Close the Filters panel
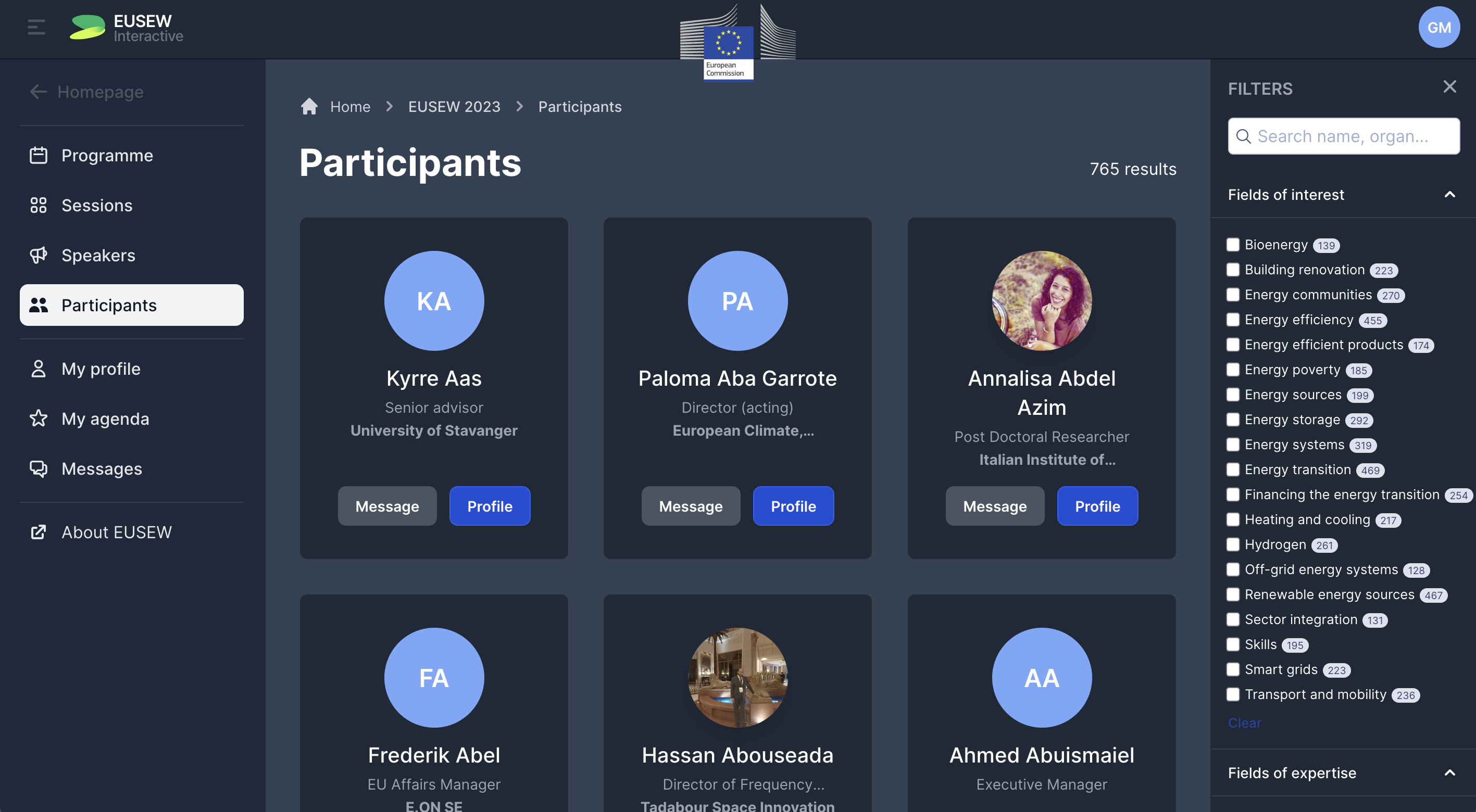This screenshot has height=812, width=1476. [1449, 87]
